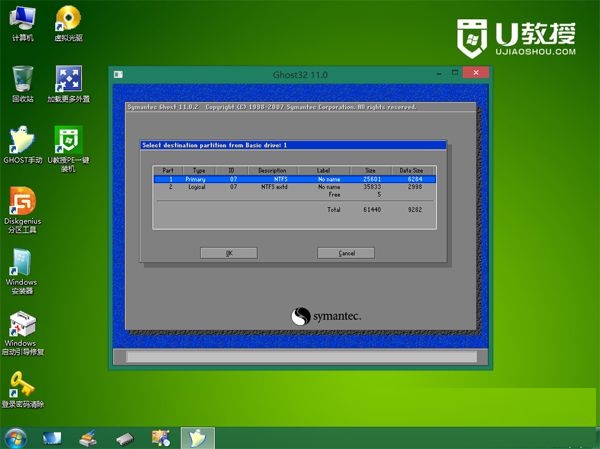The height and width of the screenshot is (449, 600).
Task: Click the Ghost taskbar button
Action: 198,438
